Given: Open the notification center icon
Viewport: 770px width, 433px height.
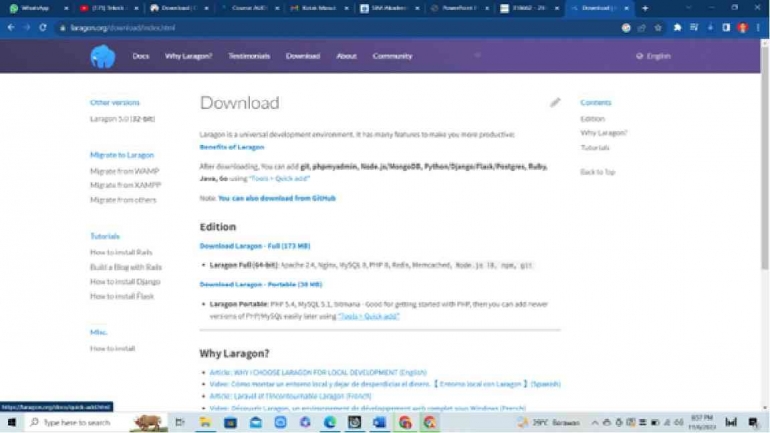Looking at the screenshot, I should [x=753, y=422].
